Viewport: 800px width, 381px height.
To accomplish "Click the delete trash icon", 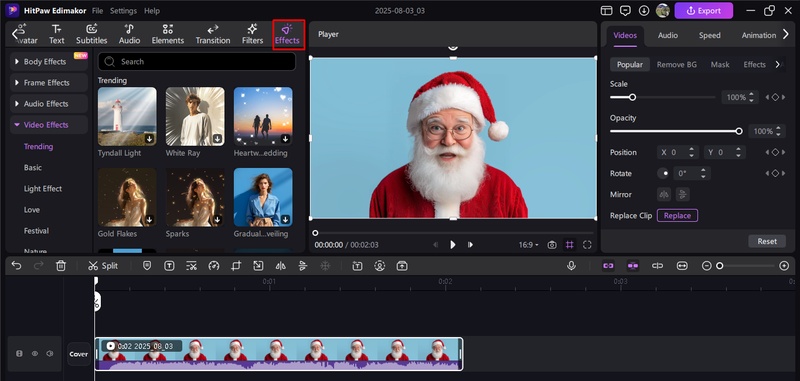I will [61, 266].
